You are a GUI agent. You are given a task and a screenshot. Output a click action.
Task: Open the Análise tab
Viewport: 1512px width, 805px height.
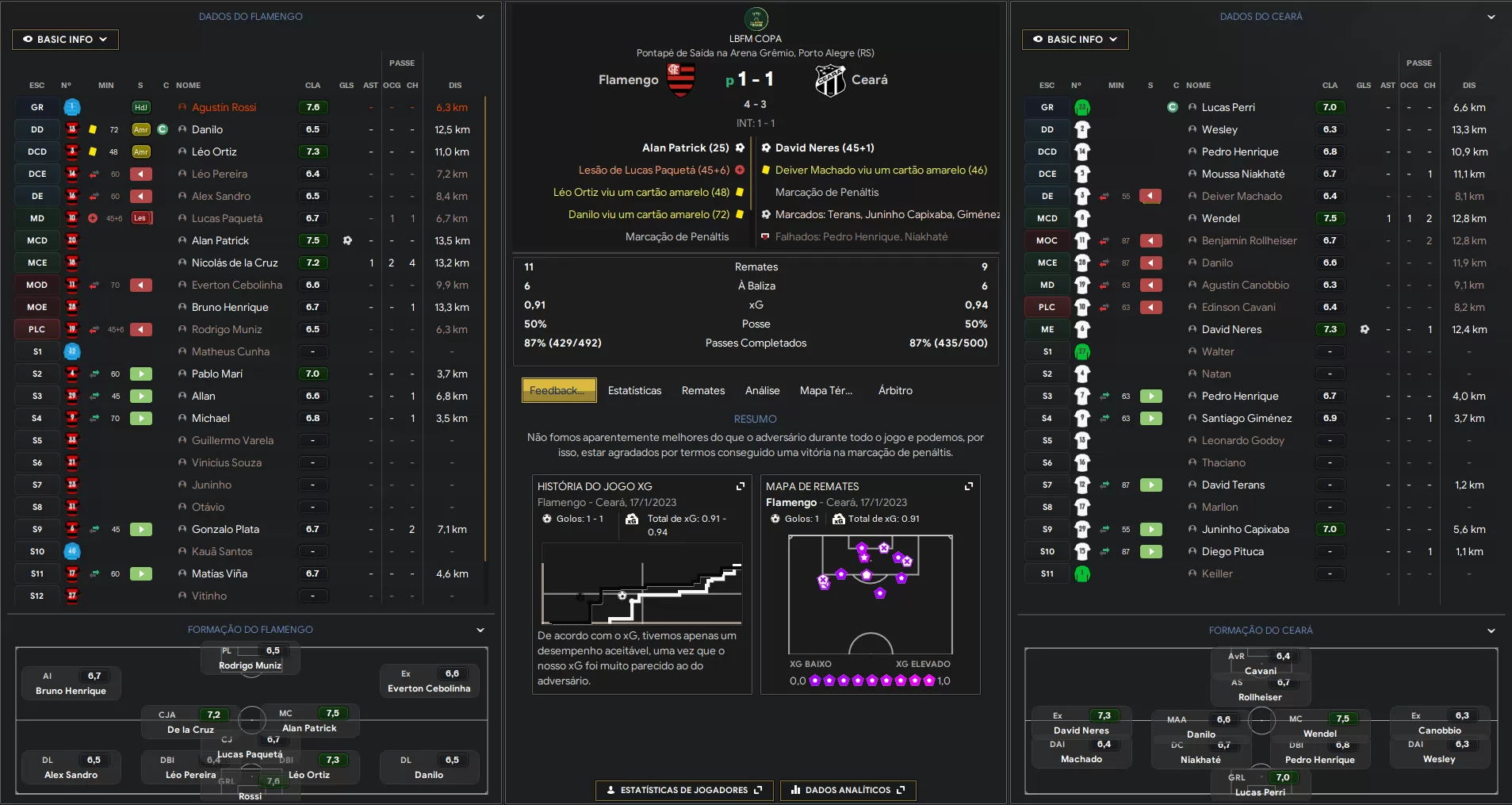(x=762, y=390)
